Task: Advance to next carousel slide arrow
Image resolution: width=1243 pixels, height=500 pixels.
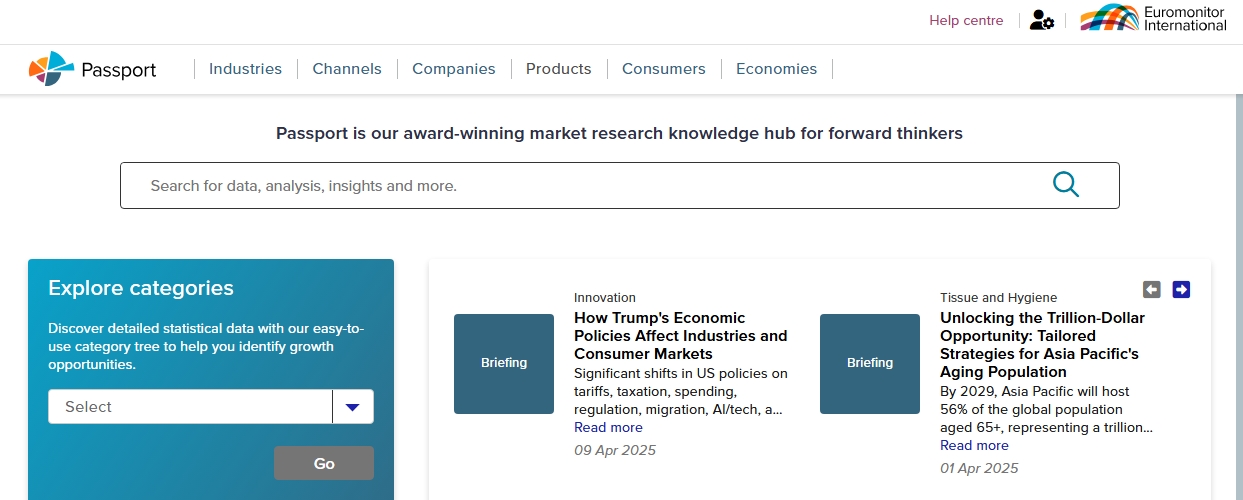Action: (x=1181, y=289)
